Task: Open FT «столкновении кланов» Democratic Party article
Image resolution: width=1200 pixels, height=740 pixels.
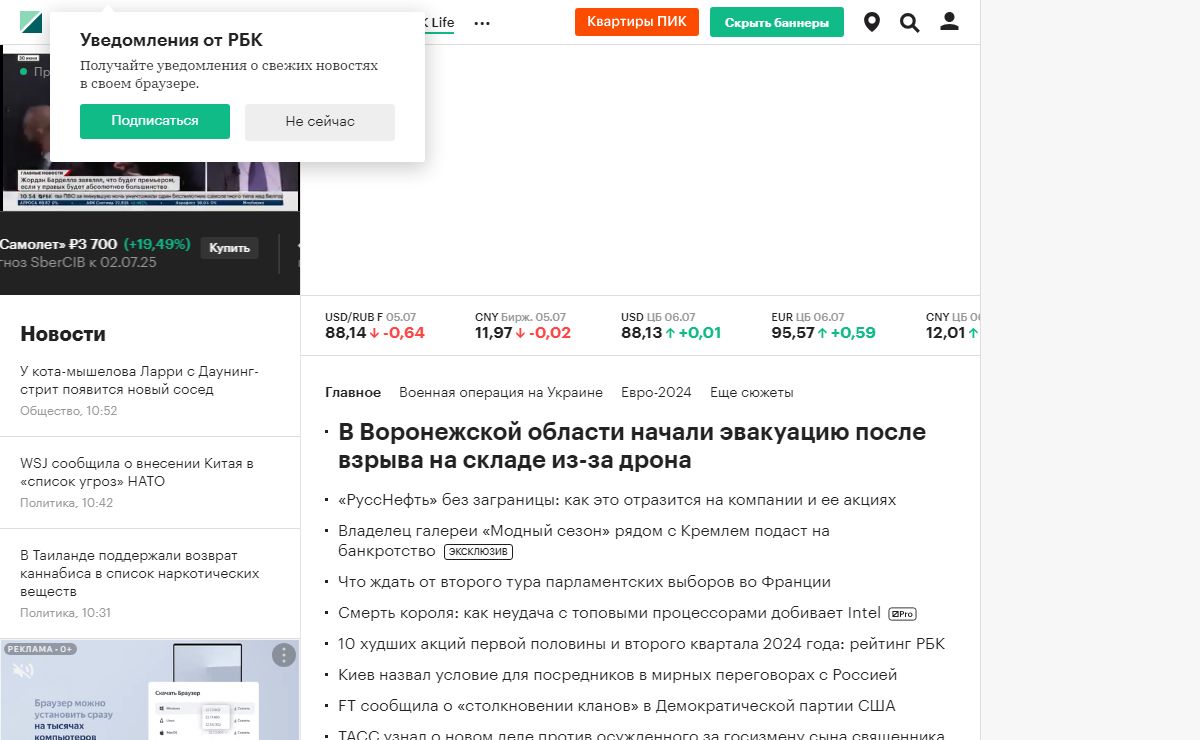Action: (x=617, y=706)
